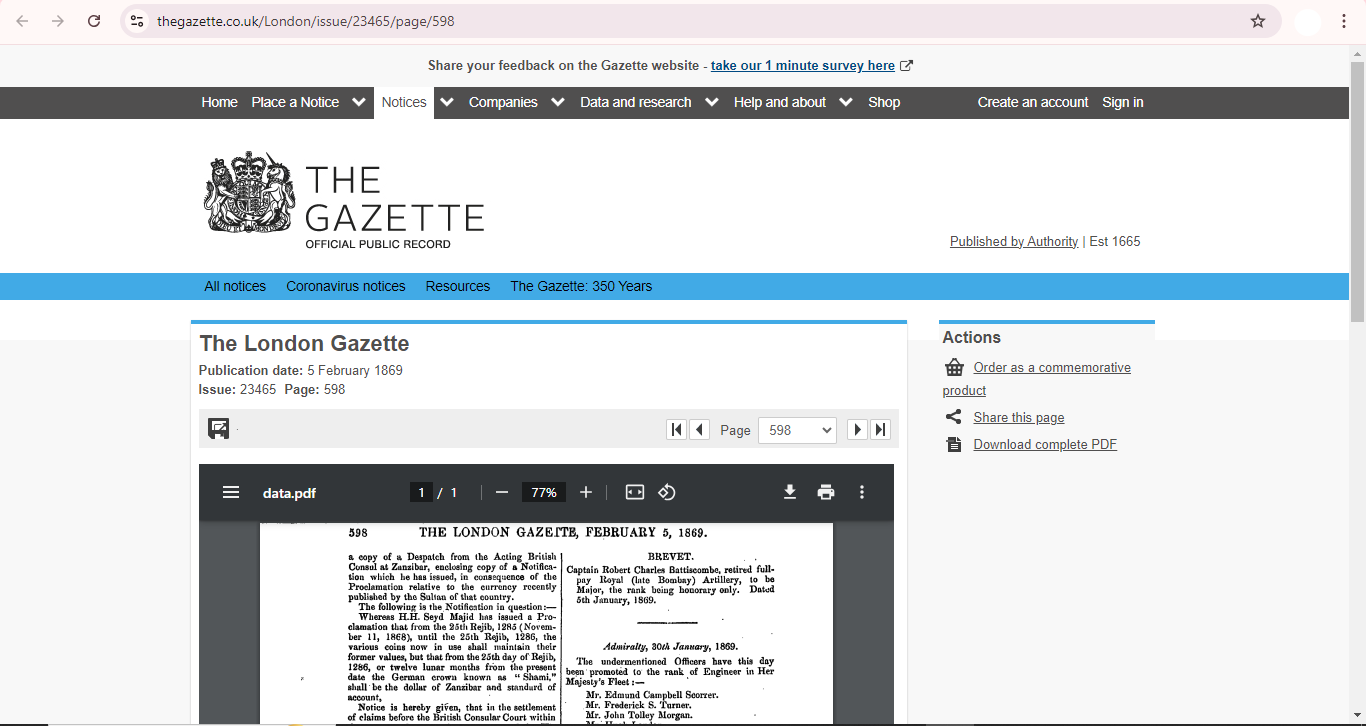
Task: Zoom in the PDF with plus icon
Action: coord(586,492)
